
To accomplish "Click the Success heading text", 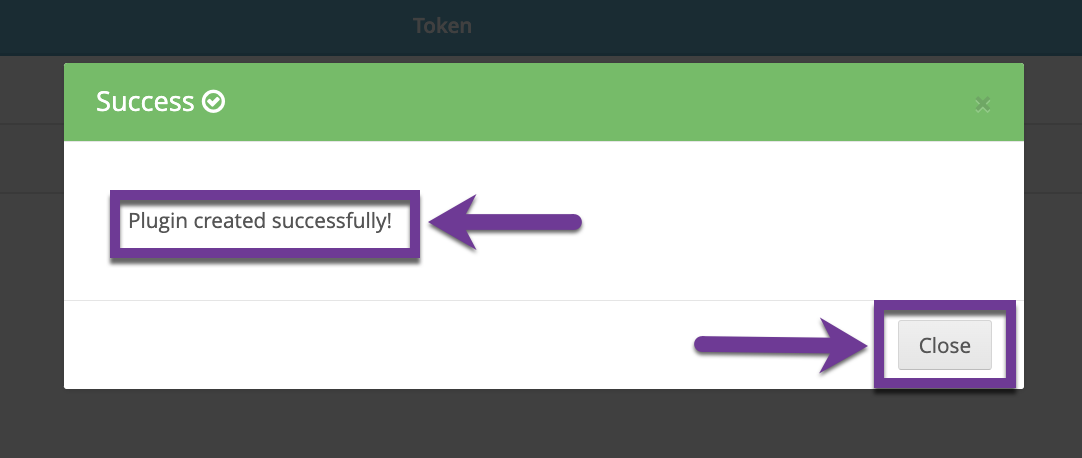I will (145, 101).
